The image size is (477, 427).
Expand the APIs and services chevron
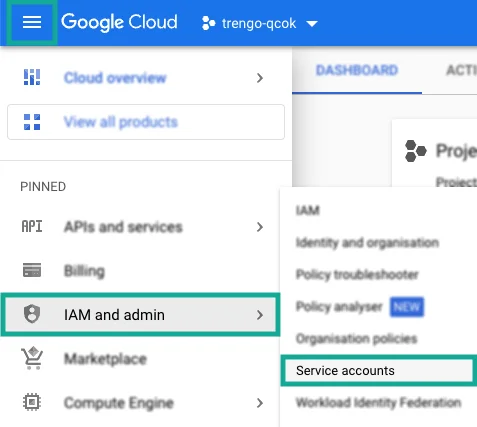coord(260,227)
